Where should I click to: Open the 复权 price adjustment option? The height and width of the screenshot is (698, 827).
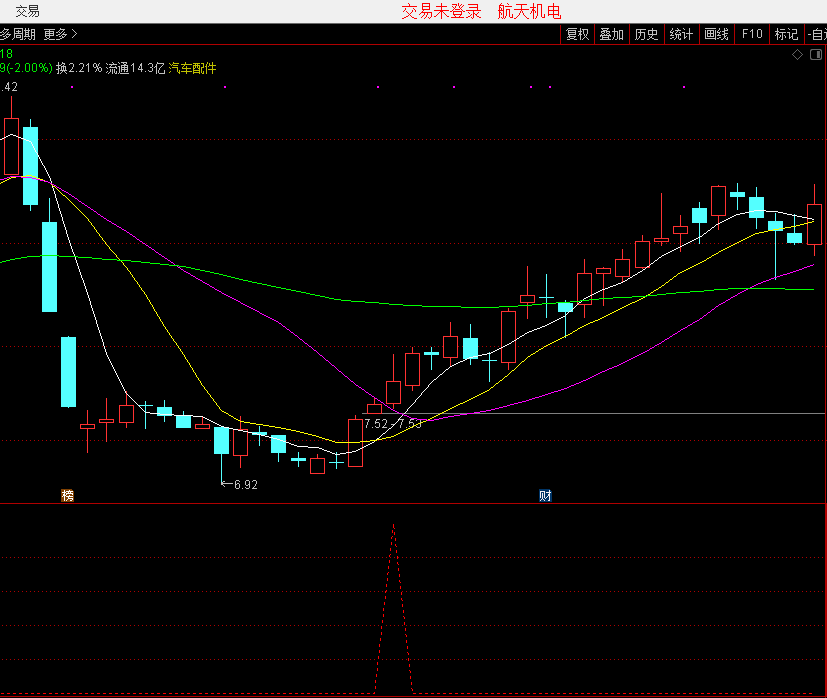(577, 34)
